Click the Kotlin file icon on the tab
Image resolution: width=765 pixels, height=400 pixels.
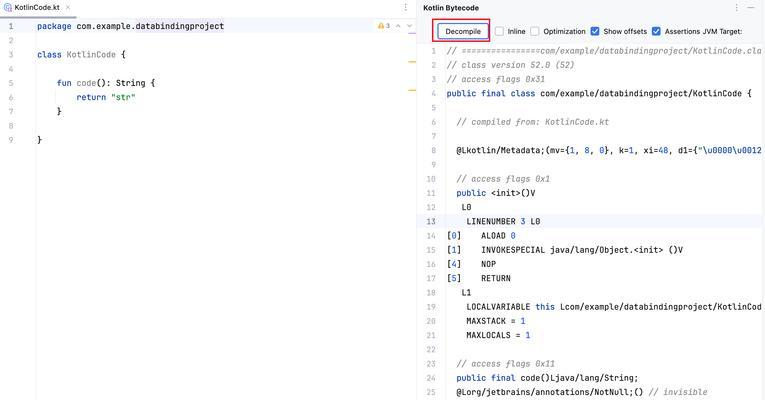pyautogui.click(x=8, y=7)
